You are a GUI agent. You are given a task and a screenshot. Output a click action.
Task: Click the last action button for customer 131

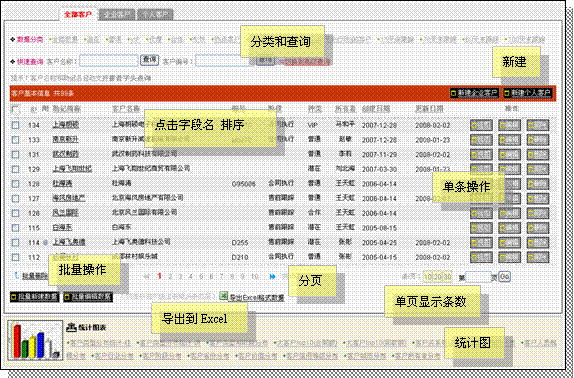538,154
